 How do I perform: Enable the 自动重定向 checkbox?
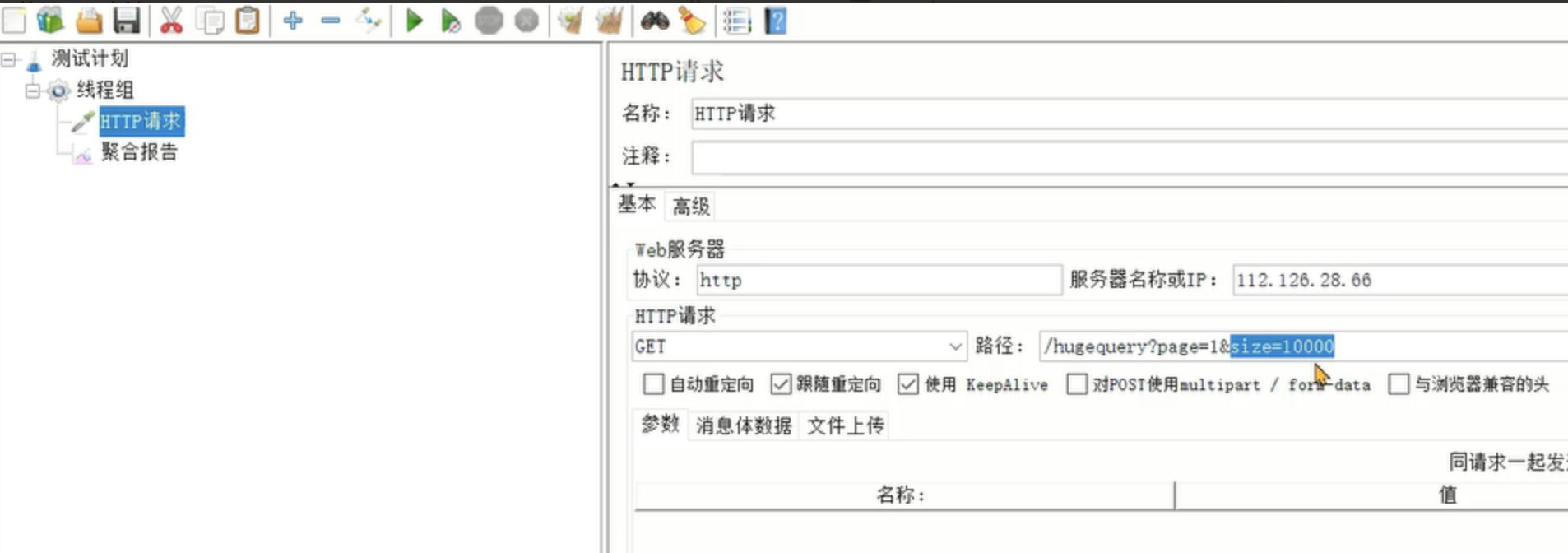coord(653,383)
